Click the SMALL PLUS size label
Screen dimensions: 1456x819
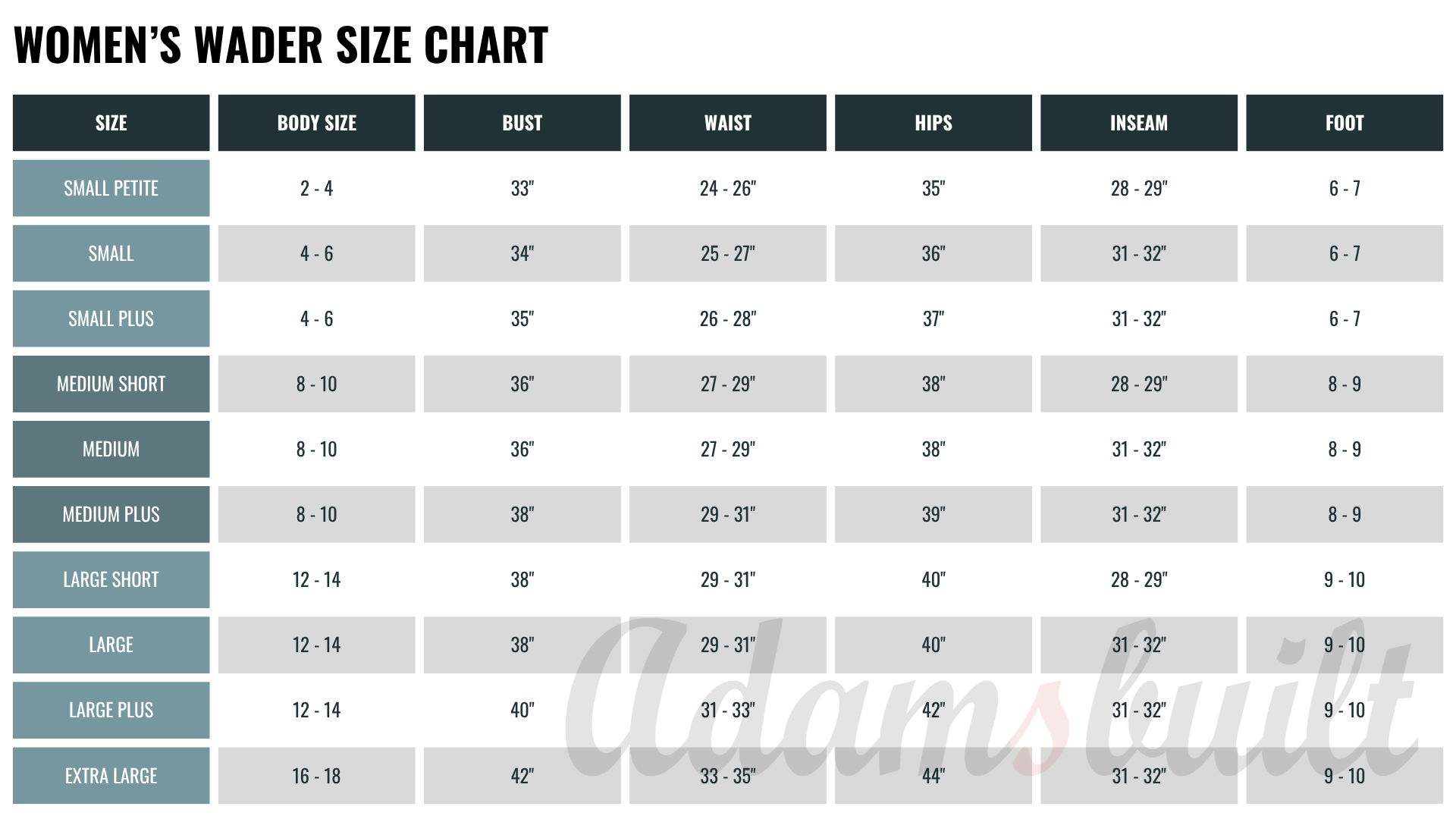pyautogui.click(x=111, y=318)
